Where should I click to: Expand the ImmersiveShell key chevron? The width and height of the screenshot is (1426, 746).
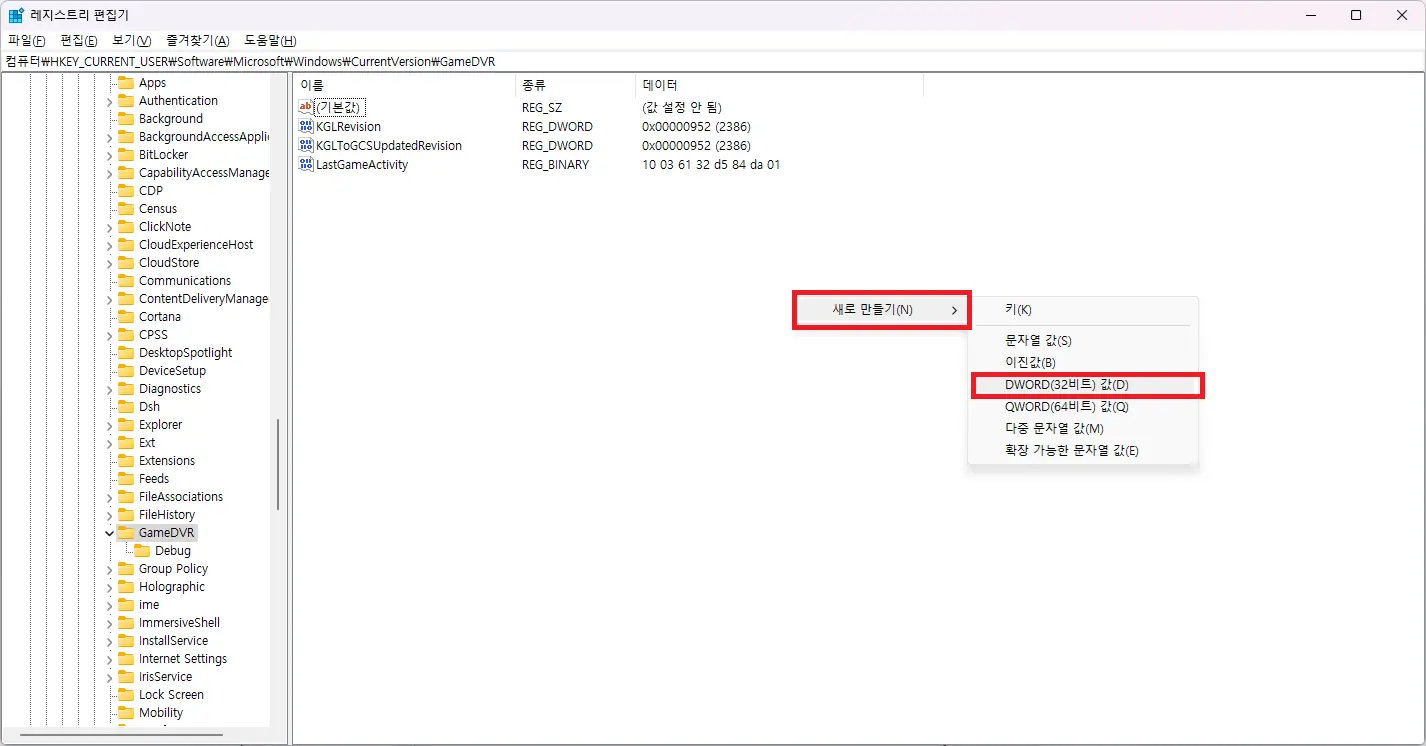109,623
